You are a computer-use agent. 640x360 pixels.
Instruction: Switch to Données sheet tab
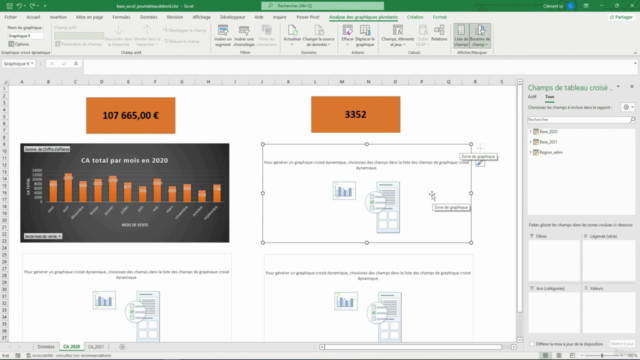pos(46,347)
